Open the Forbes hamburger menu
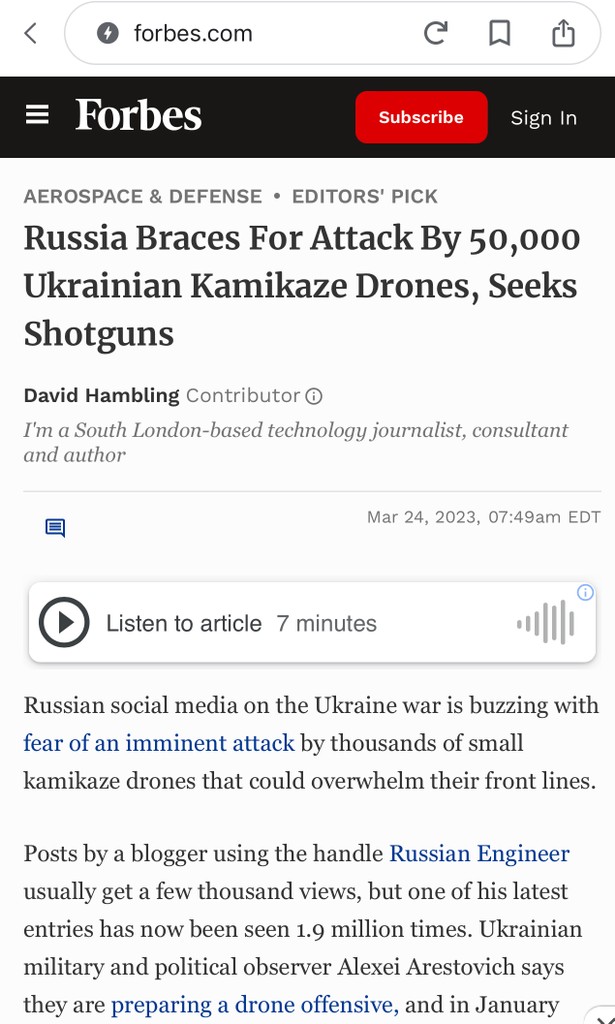 pyautogui.click(x=37, y=116)
